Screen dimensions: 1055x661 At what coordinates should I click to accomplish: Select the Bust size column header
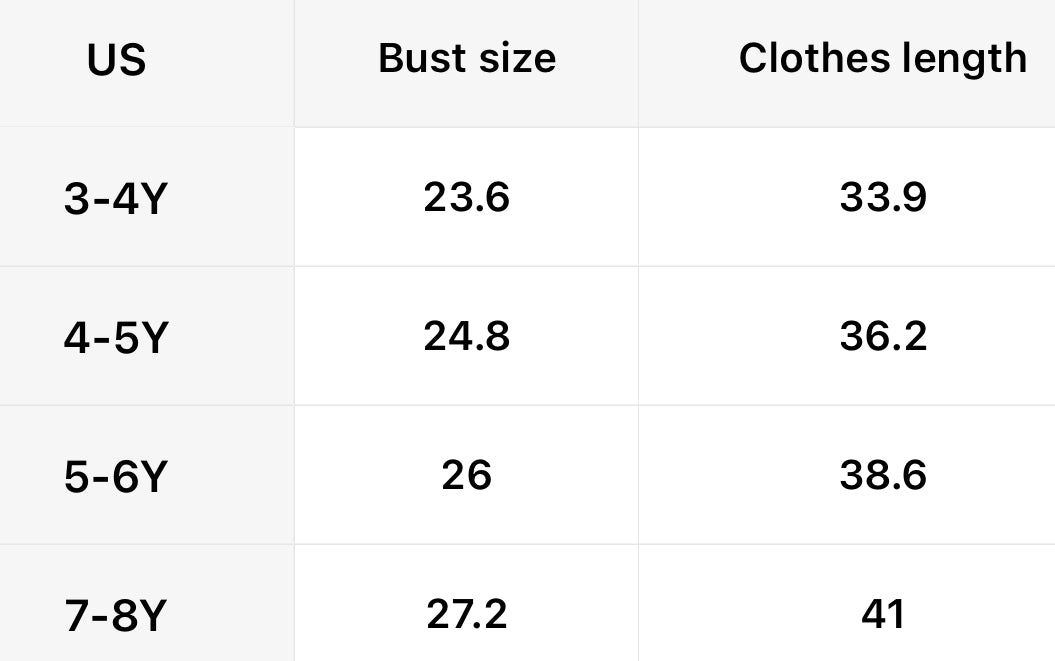click(x=466, y=58)
